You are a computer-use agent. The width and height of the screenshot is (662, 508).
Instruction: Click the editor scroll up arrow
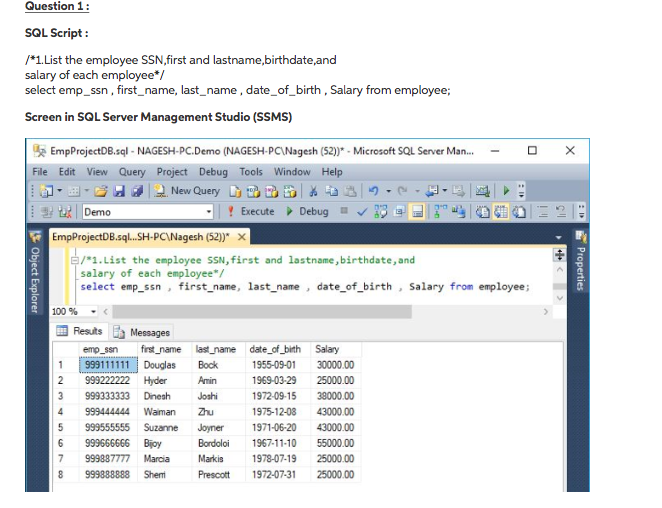pyautogui.click(x=560, y=269)
